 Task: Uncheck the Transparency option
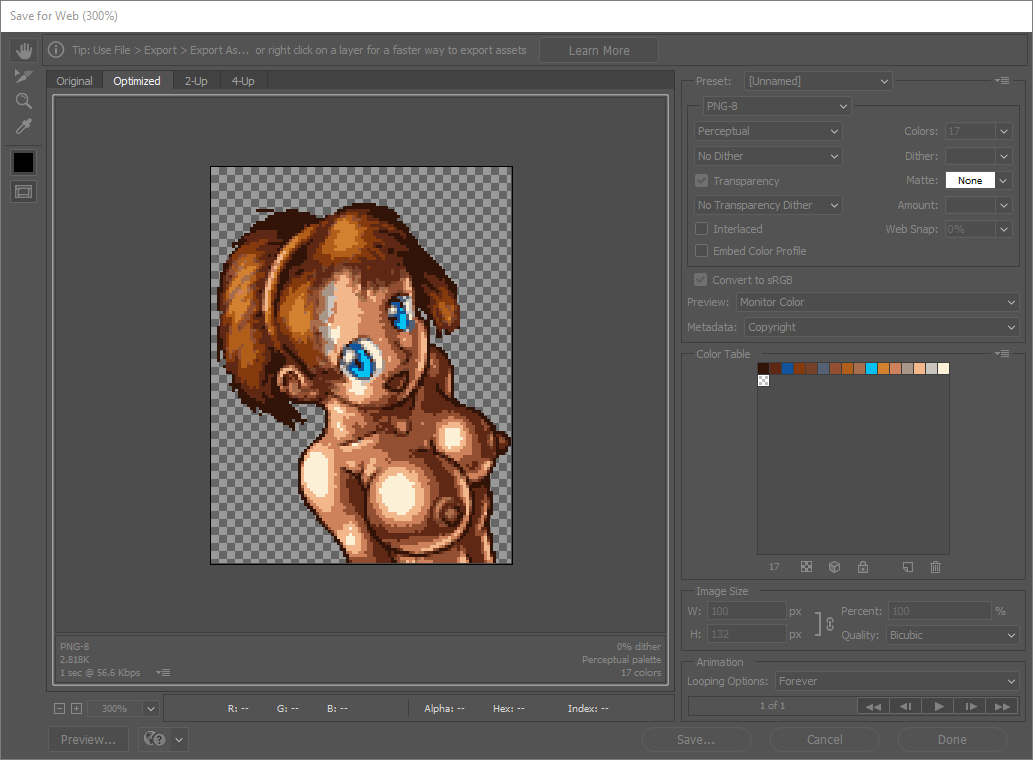coord(701,181)
